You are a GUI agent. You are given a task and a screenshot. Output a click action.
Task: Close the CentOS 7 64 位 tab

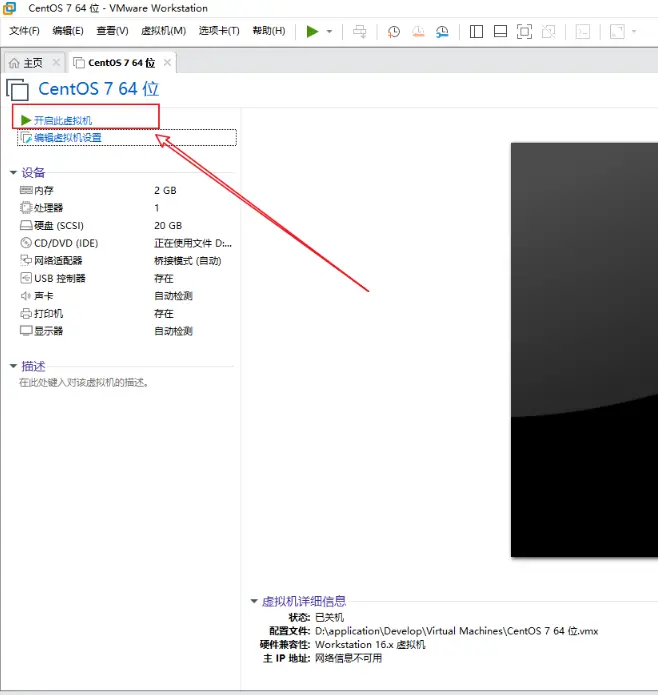[167, 63]
